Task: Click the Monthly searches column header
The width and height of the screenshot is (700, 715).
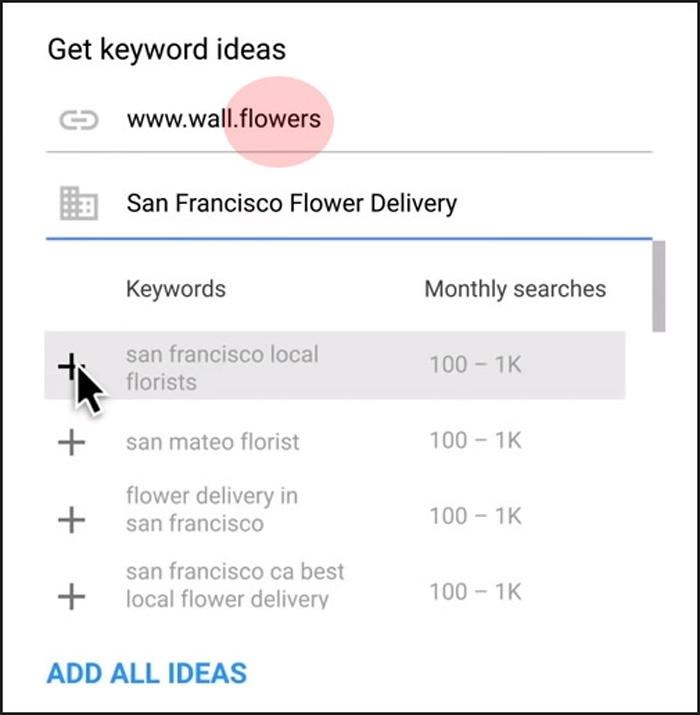Action: (x=515, y=289)
